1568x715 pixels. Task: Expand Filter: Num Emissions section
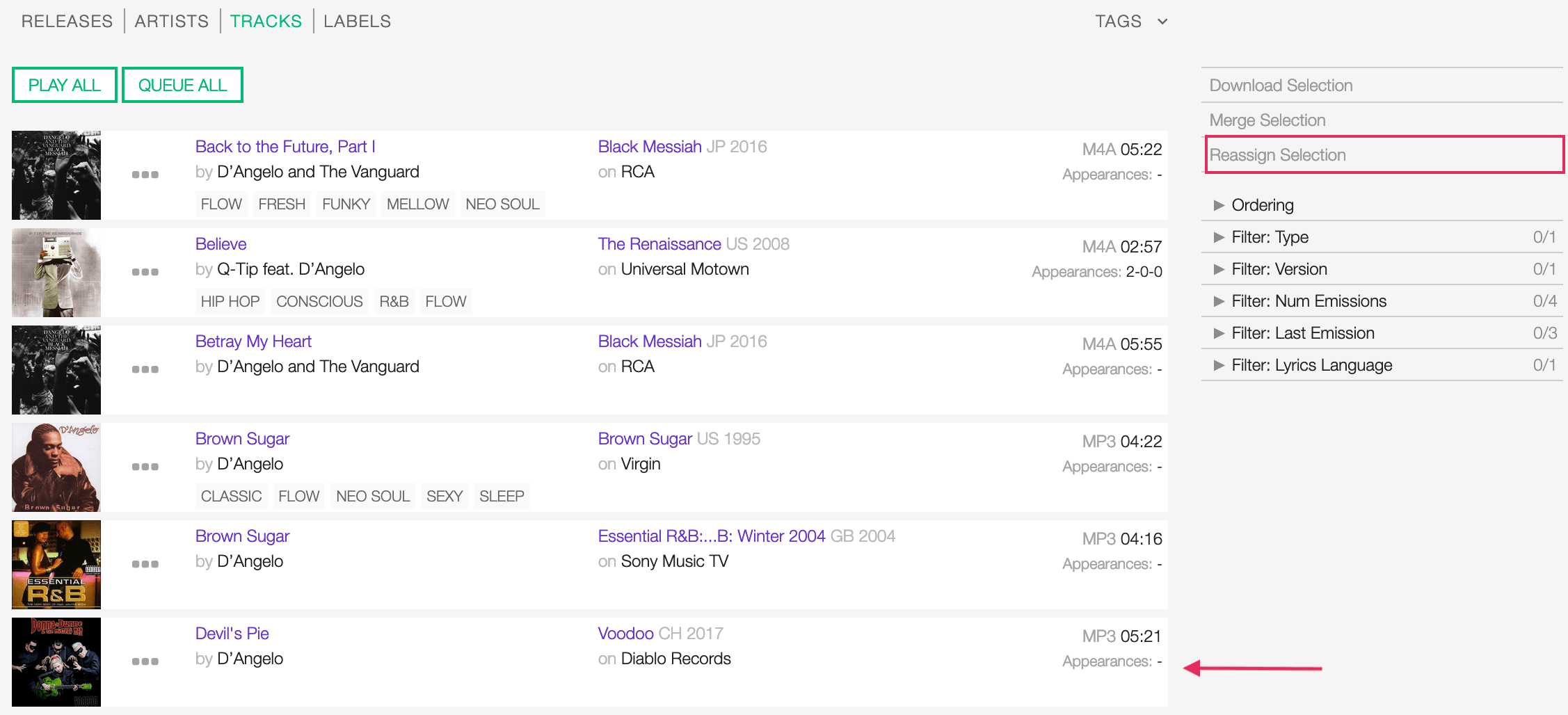(x=1382, y=301)
